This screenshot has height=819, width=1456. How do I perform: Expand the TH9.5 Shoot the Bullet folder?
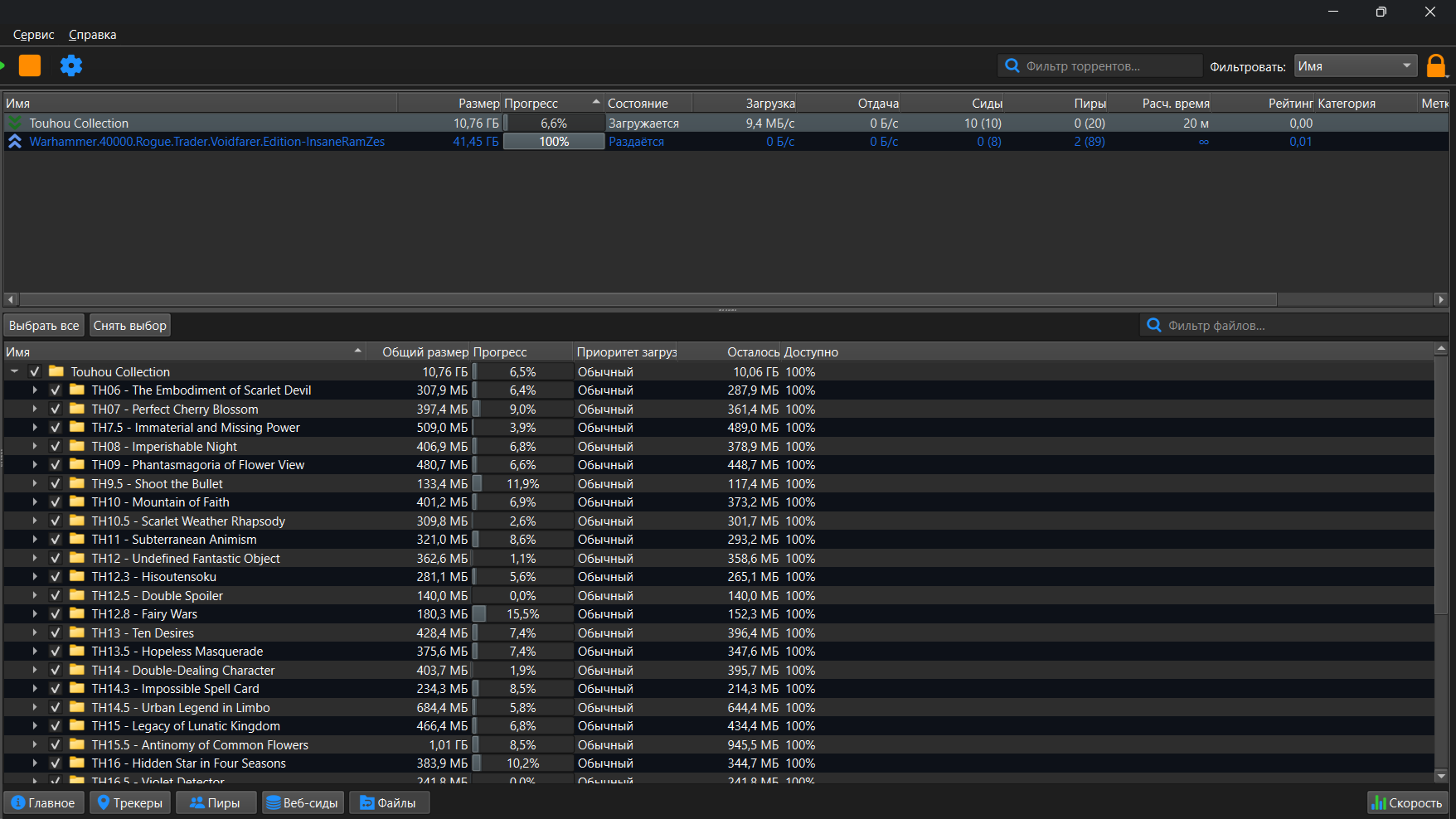(35, 484)
